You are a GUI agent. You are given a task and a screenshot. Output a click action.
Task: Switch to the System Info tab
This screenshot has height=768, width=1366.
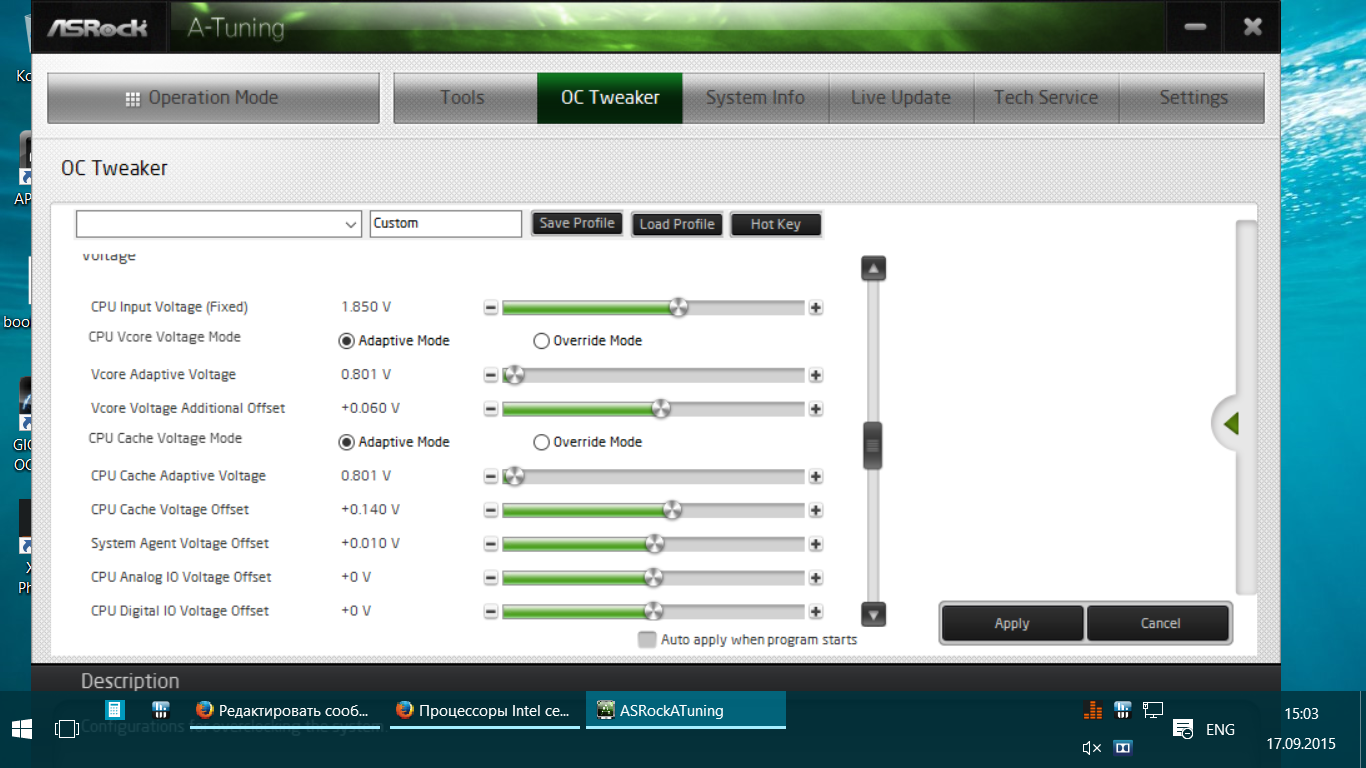click(x=755, y=98)
